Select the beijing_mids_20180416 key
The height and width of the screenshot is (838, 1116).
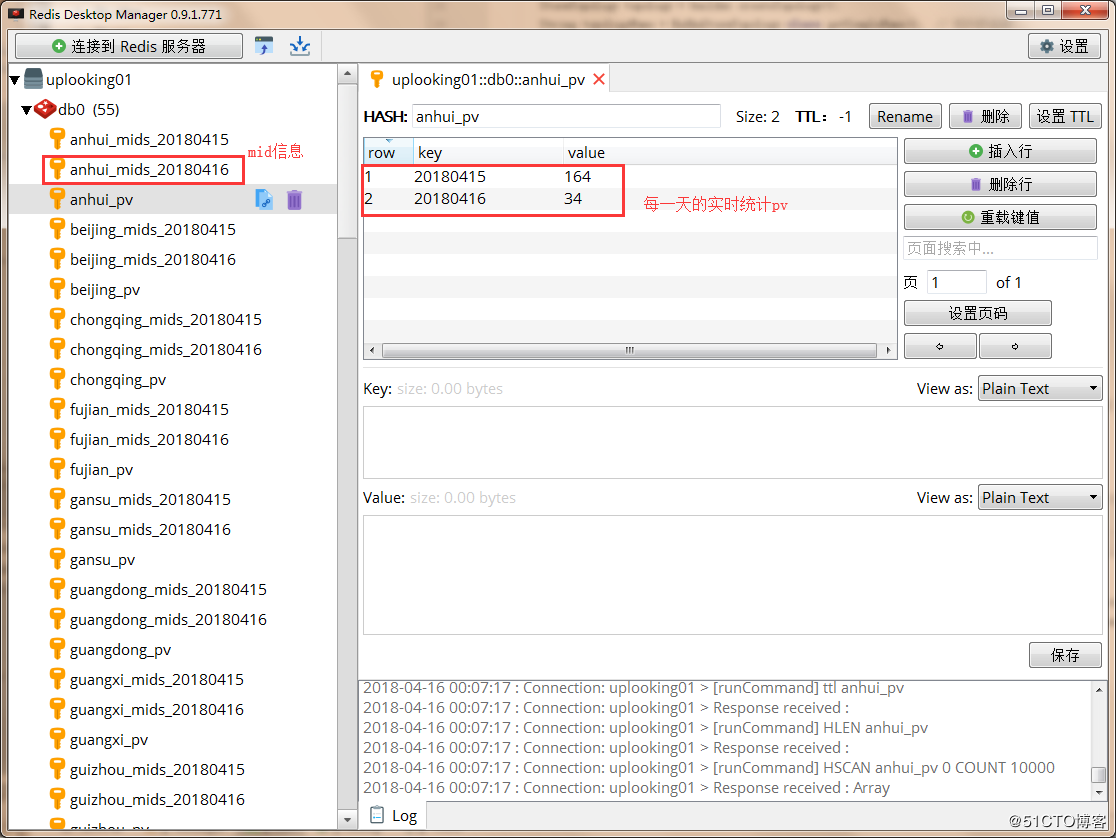[152, 259]
